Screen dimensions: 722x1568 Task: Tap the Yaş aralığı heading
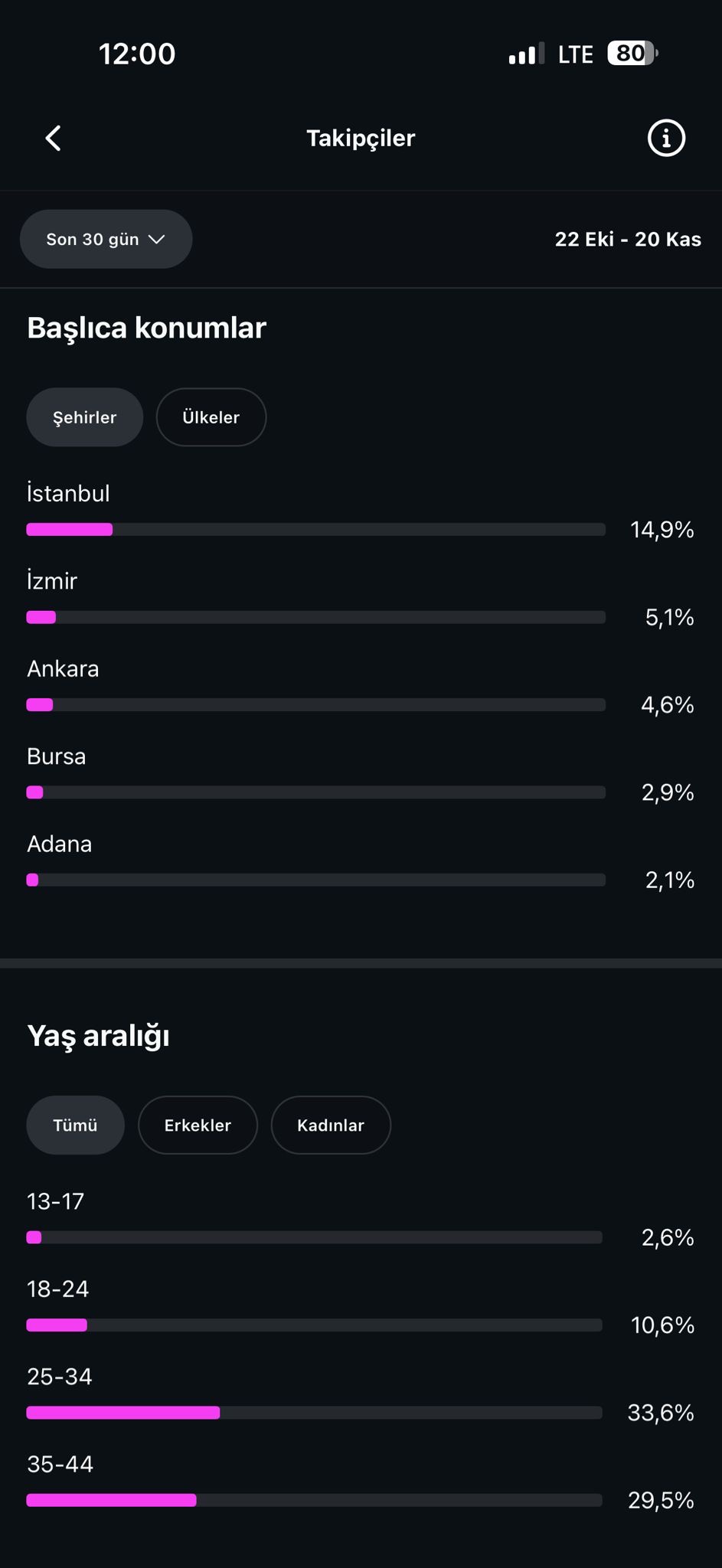coord(98,1036)
